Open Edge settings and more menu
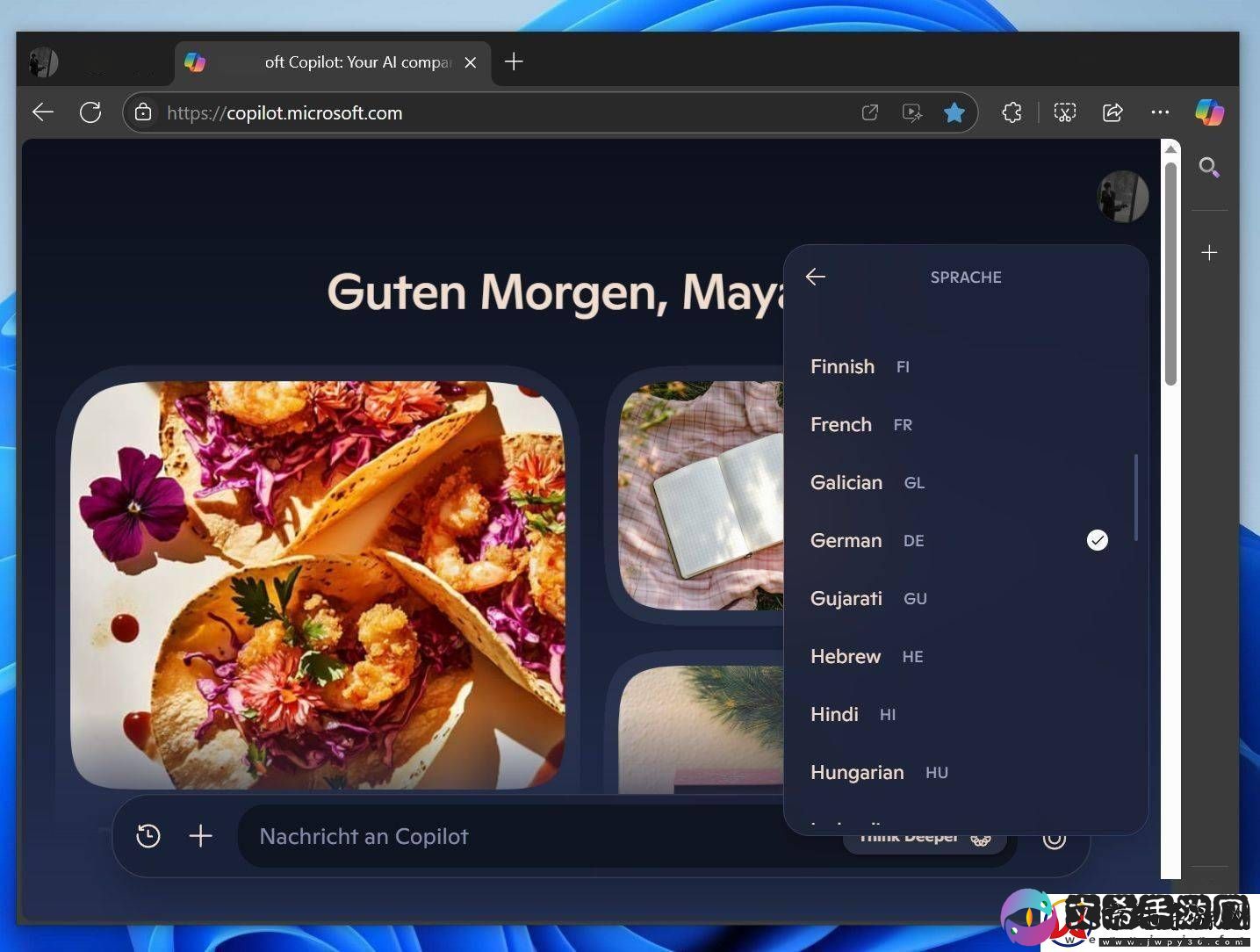 tap(1160, 112)
